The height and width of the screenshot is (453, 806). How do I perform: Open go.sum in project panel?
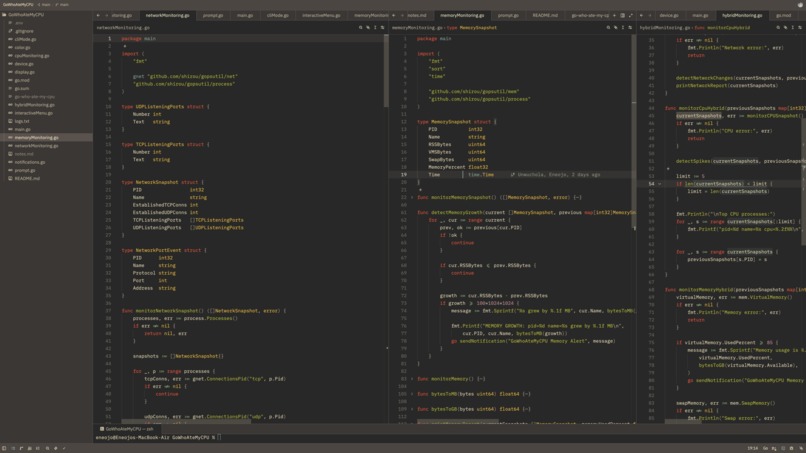click(x=22, y=88)
